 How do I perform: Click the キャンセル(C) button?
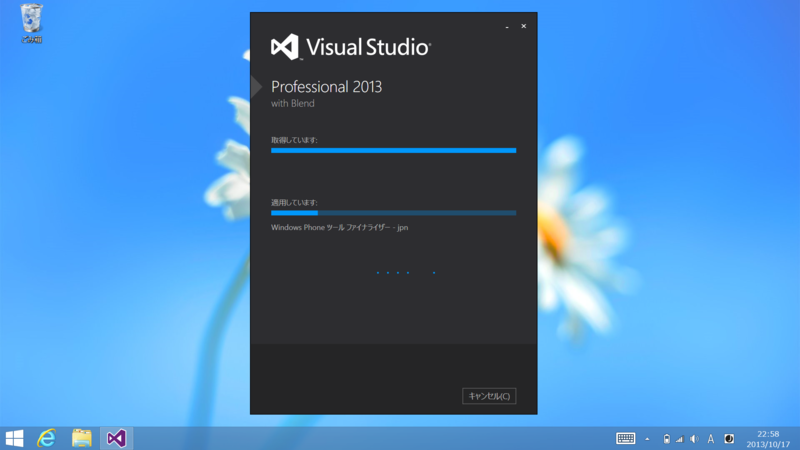pos(489,396)
